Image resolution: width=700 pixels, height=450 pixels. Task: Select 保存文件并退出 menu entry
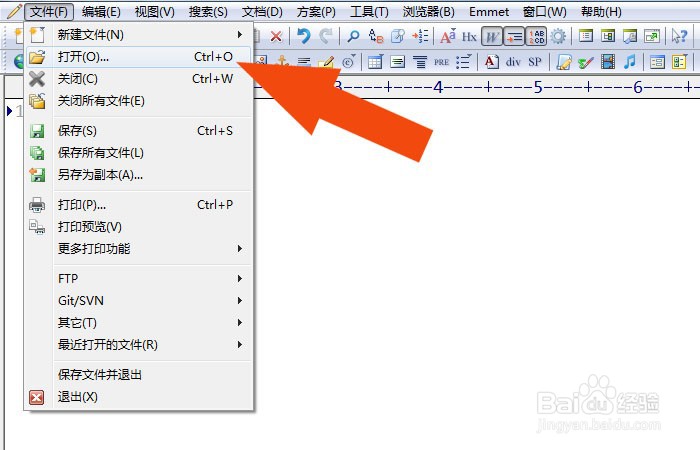[138, 375]
